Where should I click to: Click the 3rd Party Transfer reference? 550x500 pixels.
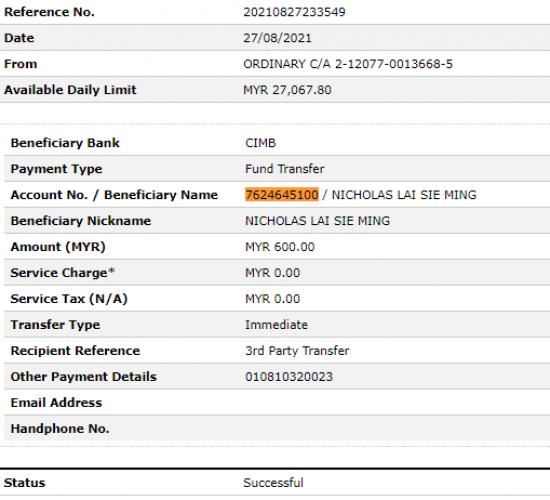tap(297, 351)
